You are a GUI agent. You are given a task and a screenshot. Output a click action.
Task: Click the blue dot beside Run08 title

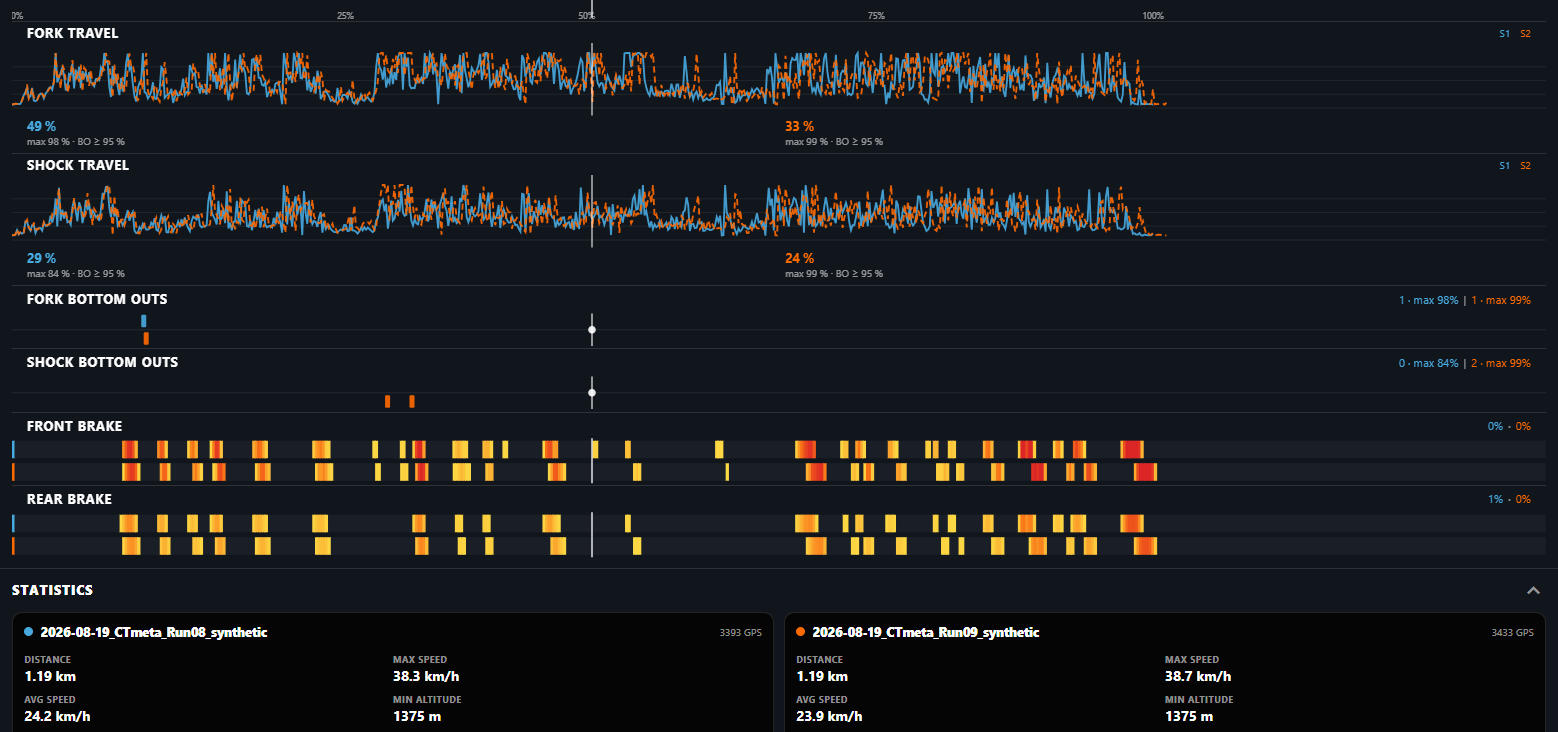click(29, 632)
